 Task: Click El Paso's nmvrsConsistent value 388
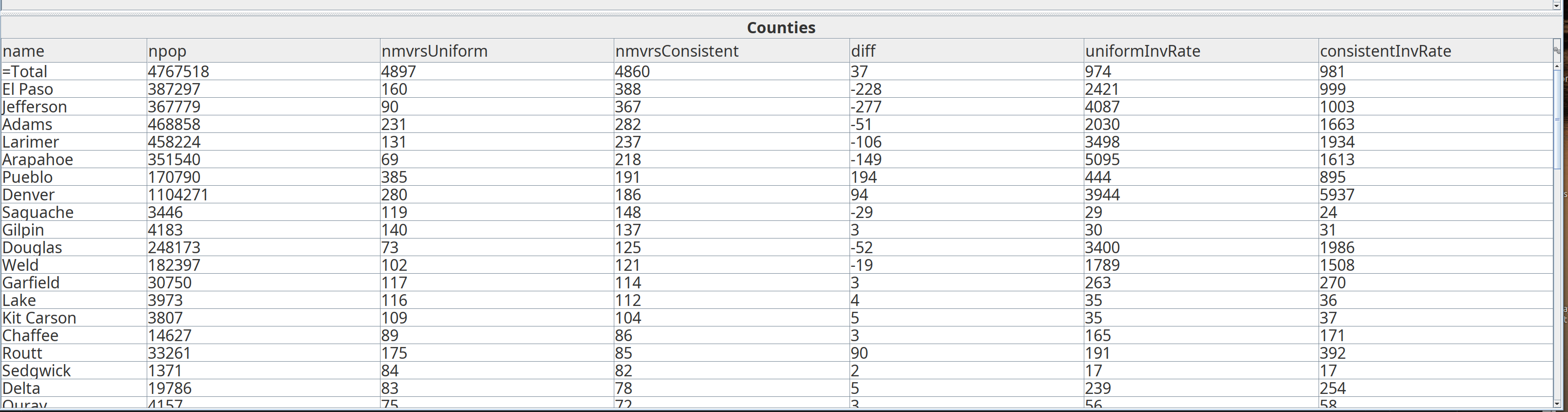point(731,89)
